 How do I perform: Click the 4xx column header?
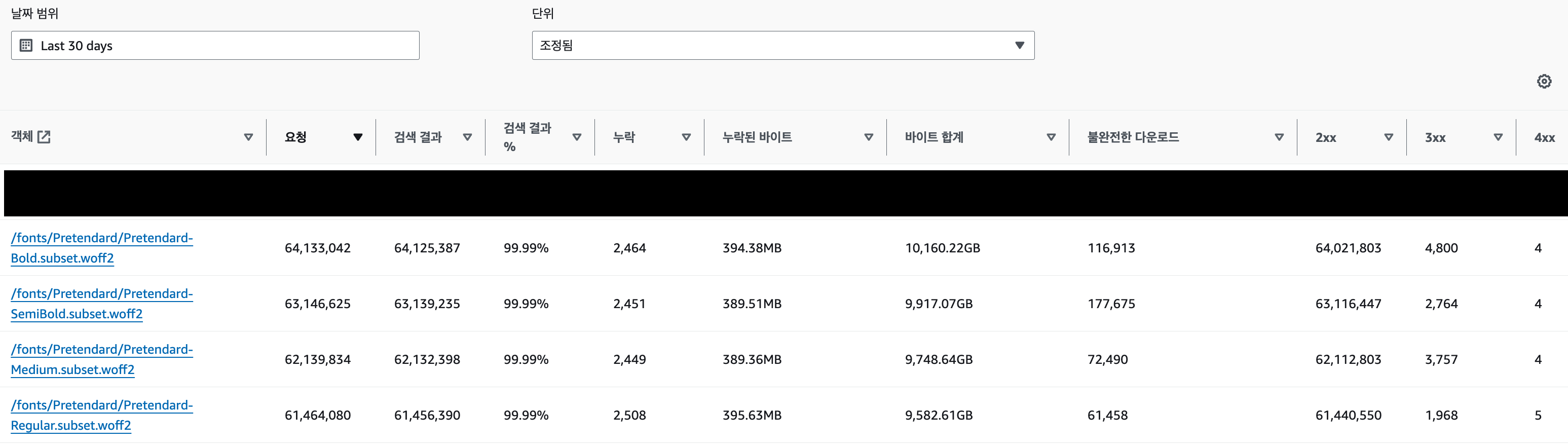pos(1544,138)
